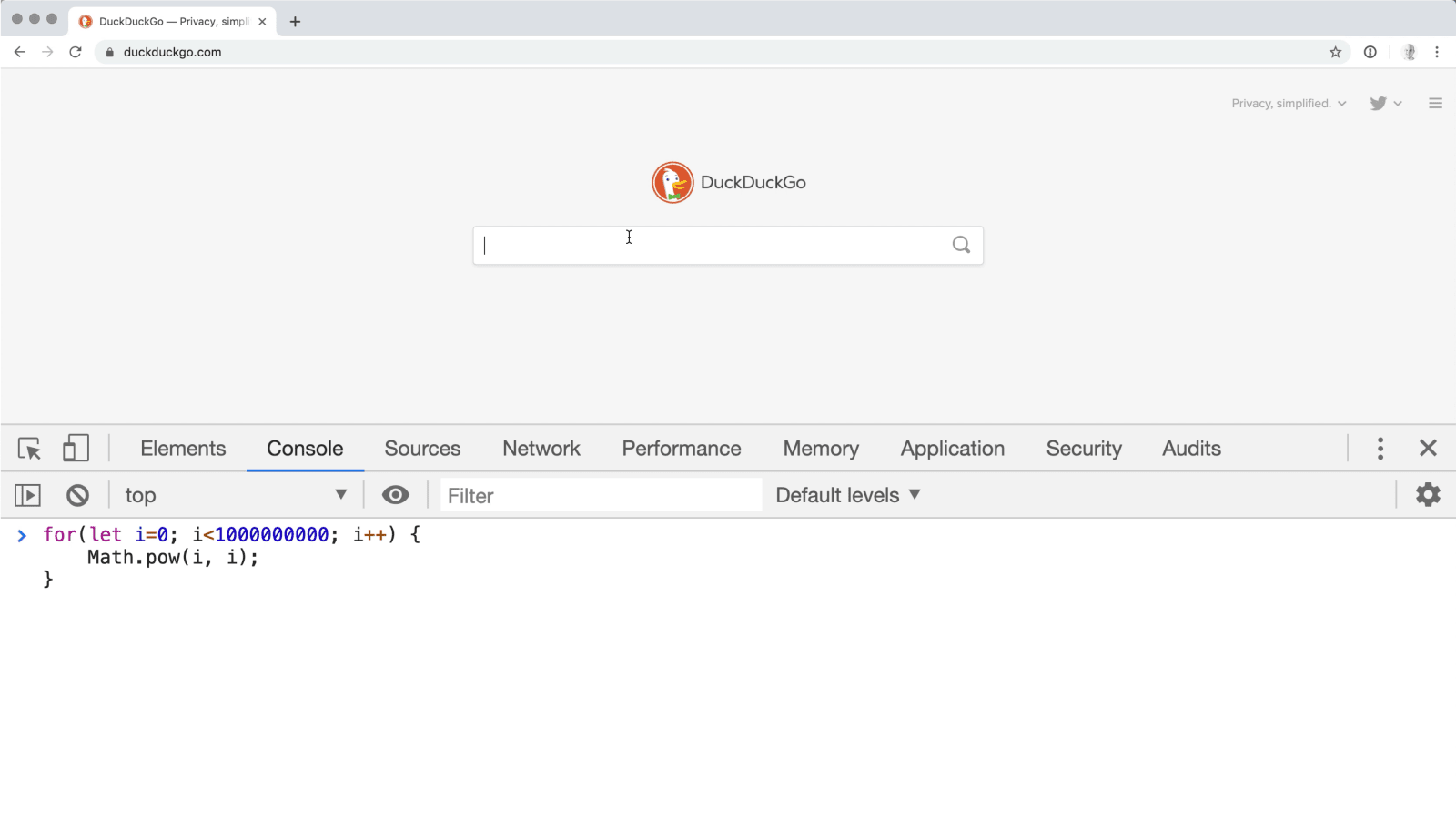Switch to the Memory tab
The height and width of the screenshot is (819, 1456).
click(x=821, y=449)
